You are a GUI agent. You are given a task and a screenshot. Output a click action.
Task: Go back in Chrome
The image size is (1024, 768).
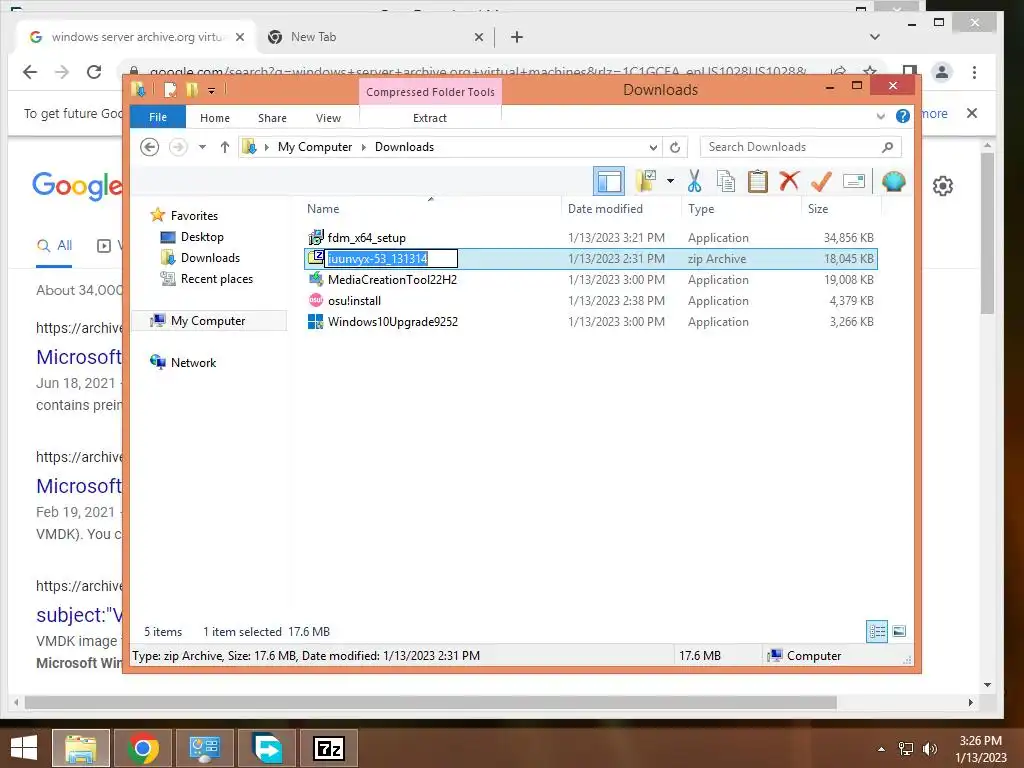[x=30, y=72]
